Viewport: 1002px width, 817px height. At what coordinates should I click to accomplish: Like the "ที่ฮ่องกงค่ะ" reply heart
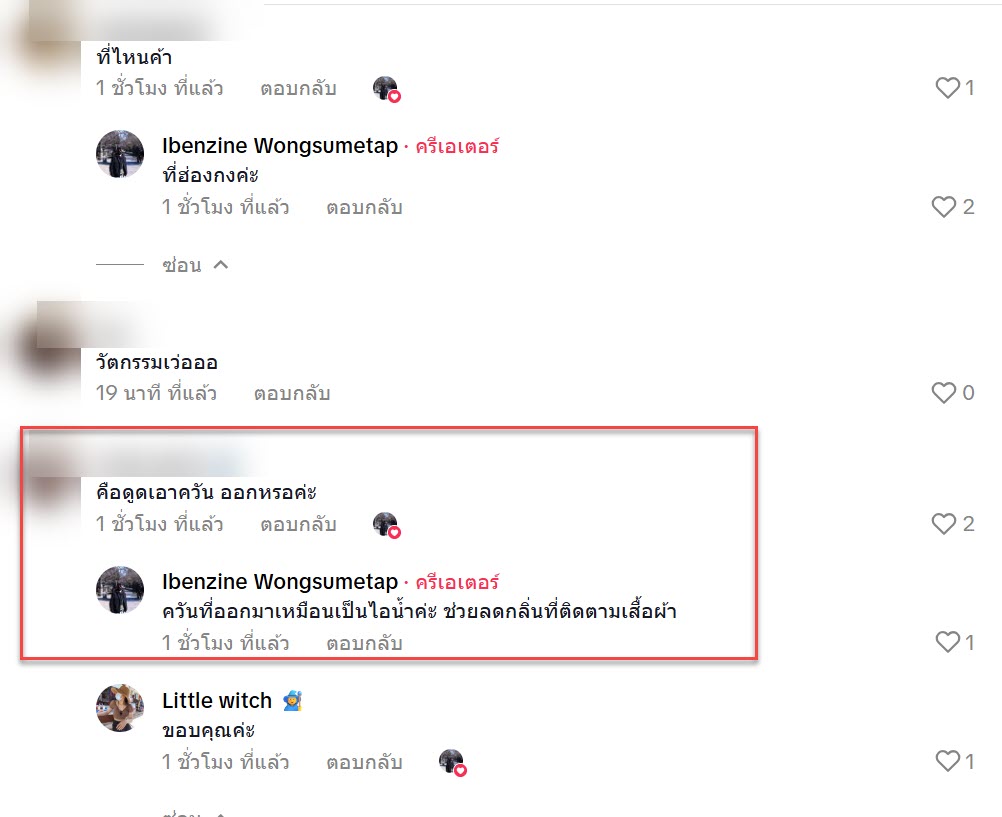point(944,207)
